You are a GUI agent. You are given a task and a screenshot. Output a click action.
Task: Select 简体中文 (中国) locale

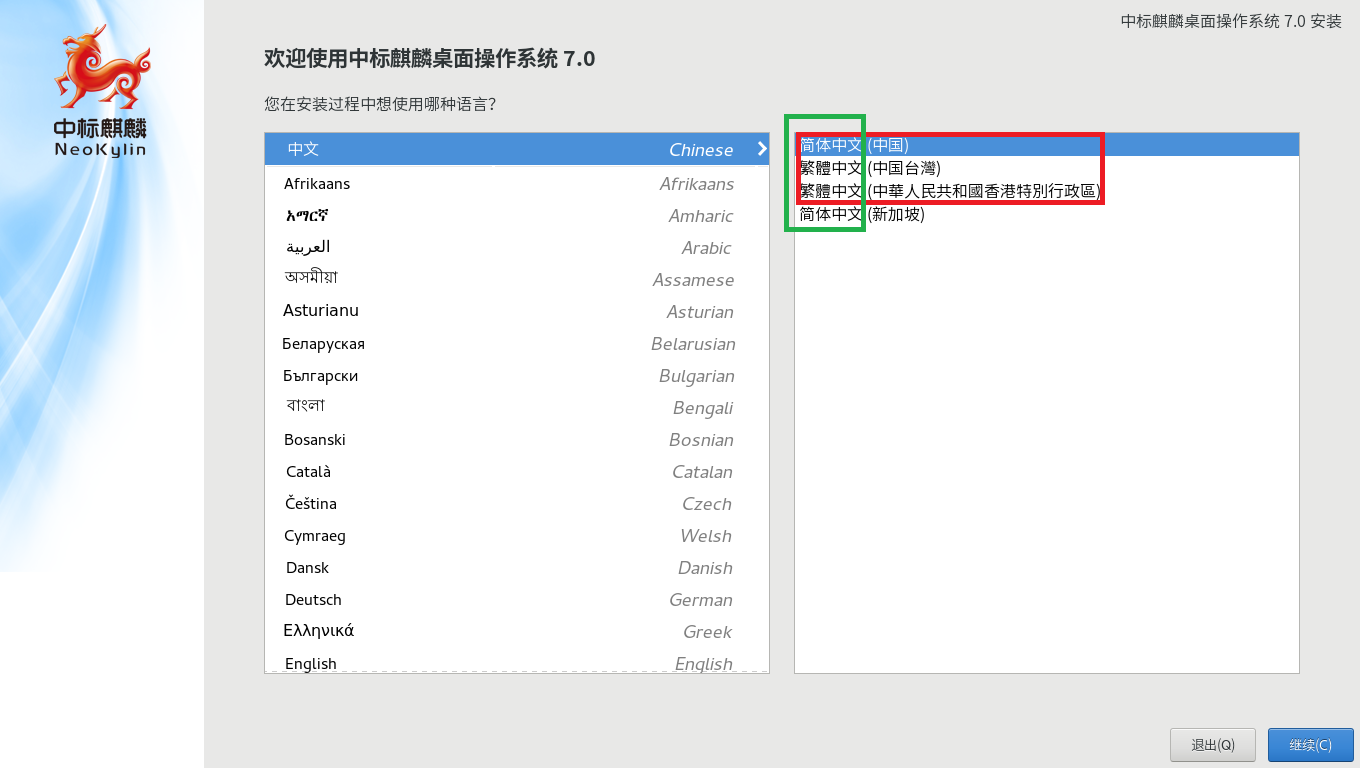1047,145
